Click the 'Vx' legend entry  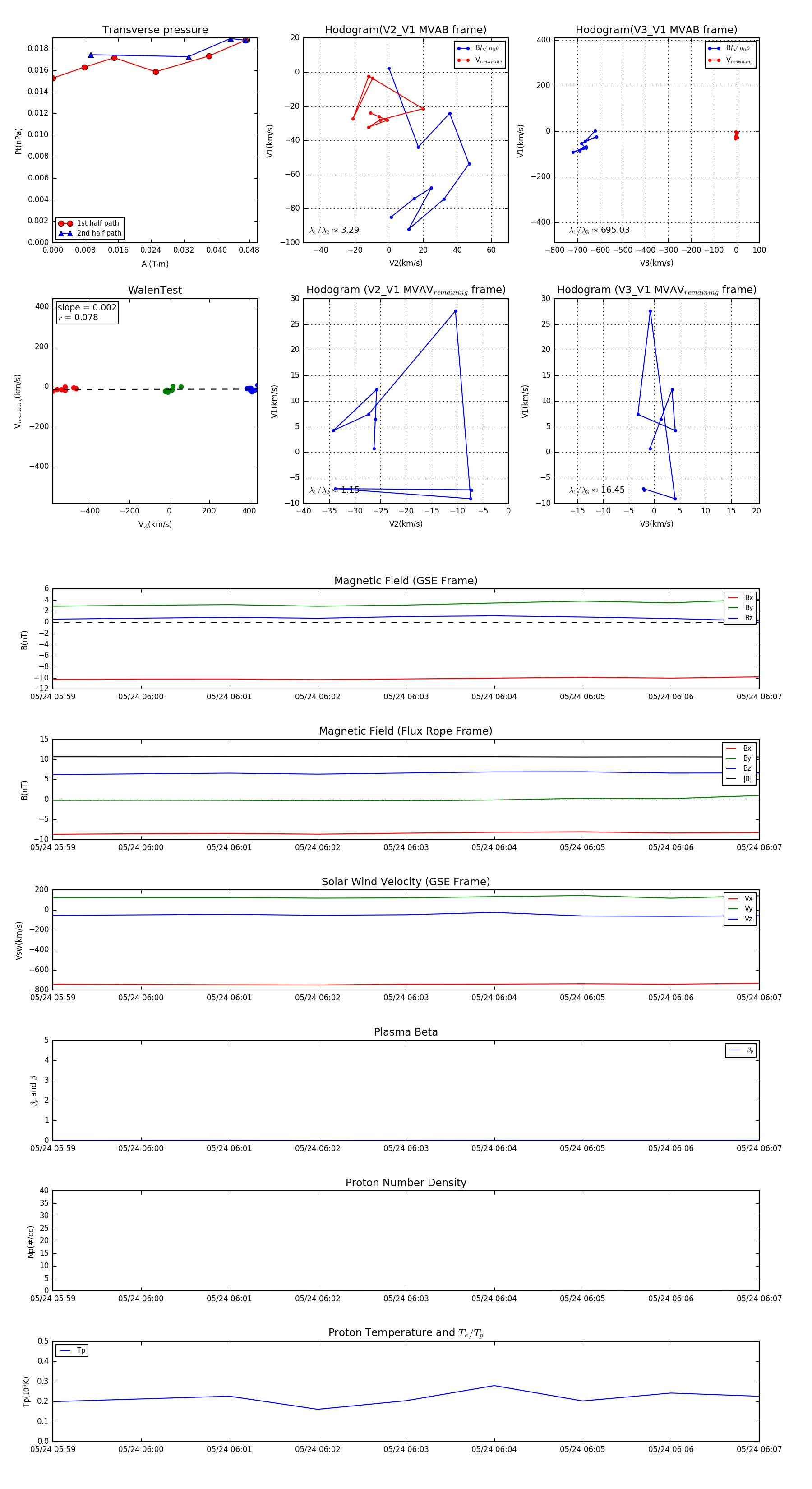(x=740, y=899)
